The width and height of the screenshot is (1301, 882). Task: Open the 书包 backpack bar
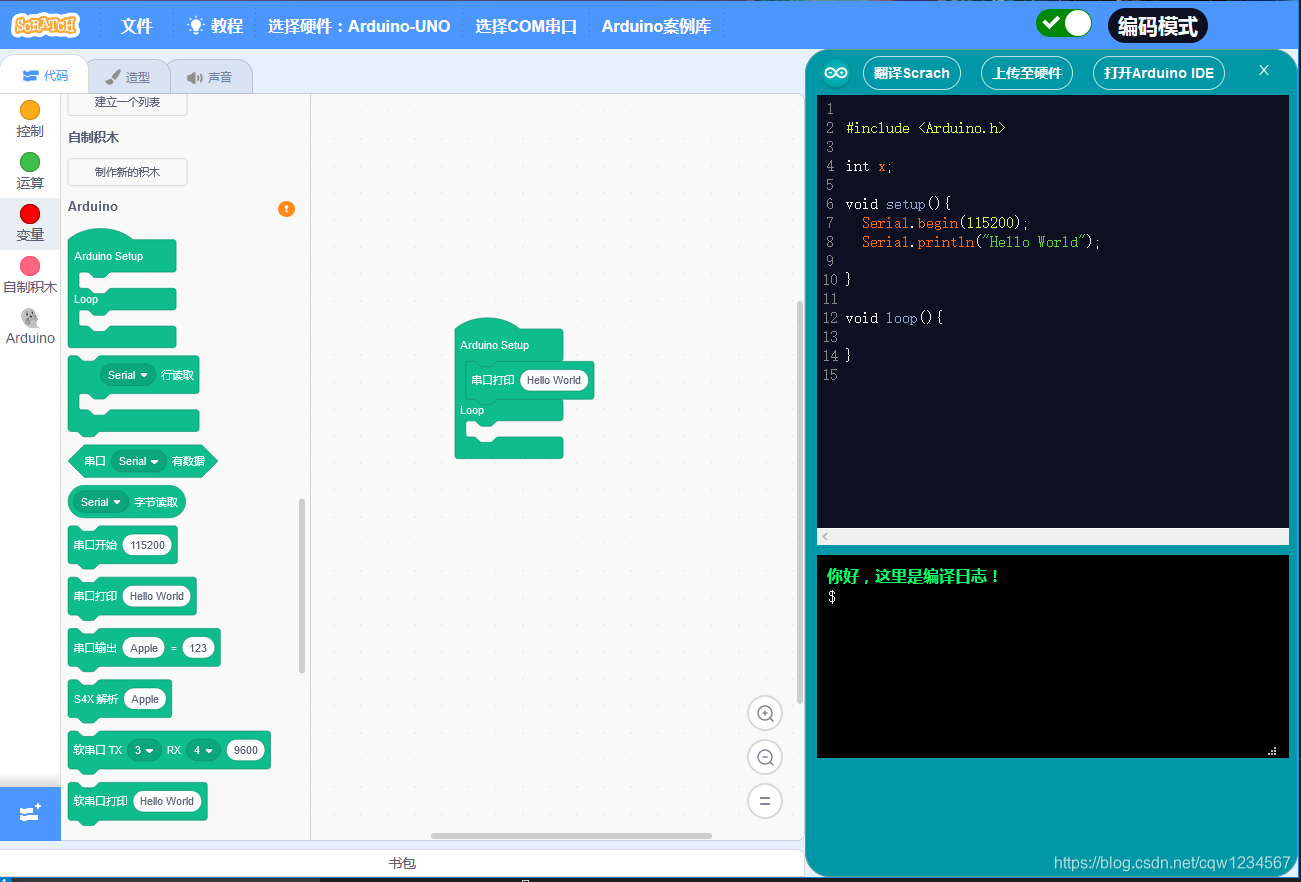coord(402,863)
